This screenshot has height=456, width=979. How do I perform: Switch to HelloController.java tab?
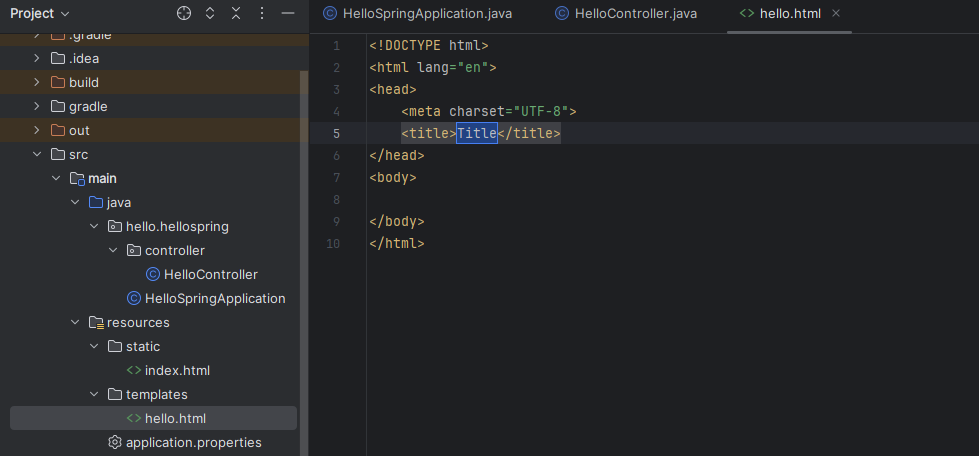626,14
